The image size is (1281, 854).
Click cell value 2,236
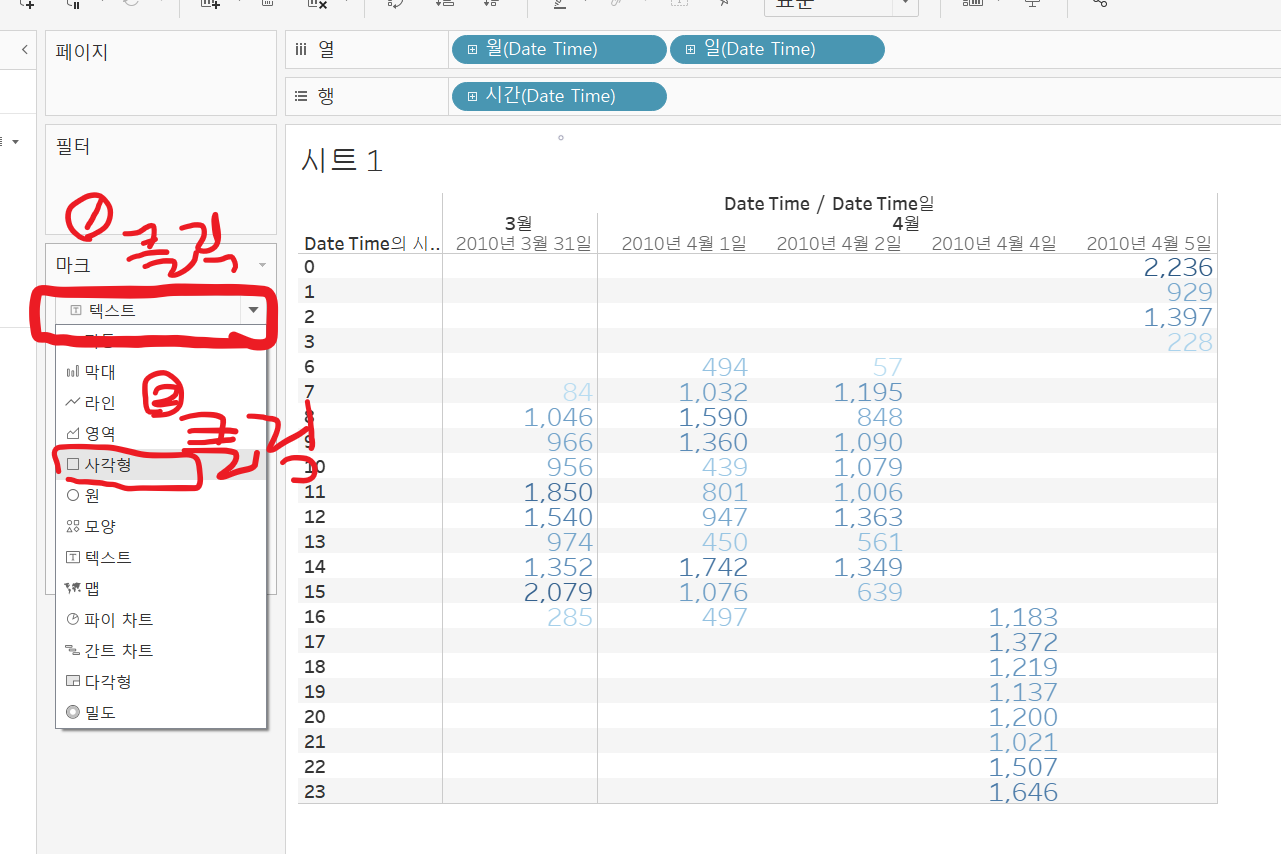coord(1178,267)
